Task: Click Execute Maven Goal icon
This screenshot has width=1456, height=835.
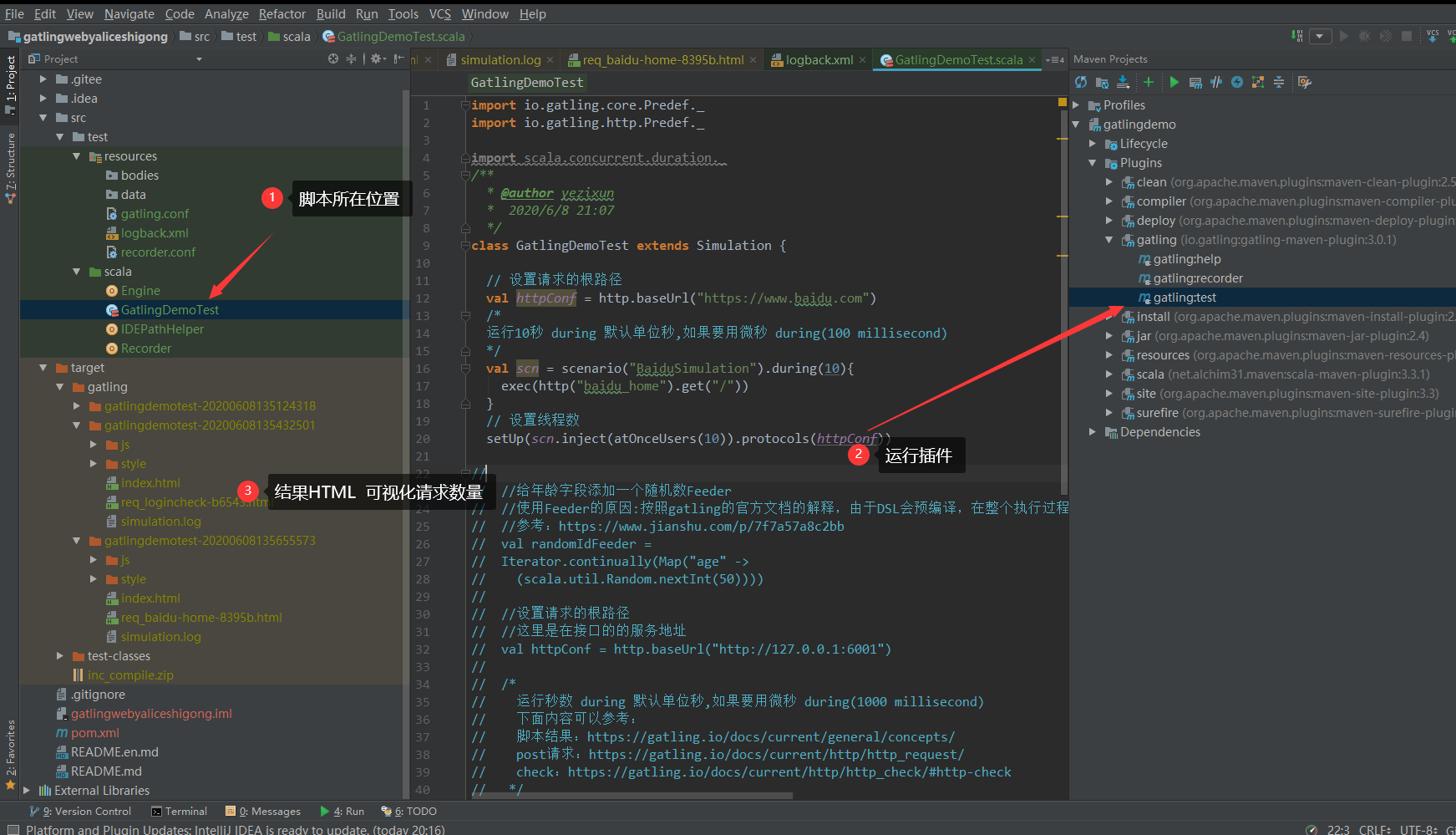Action: click(x=1195, y=82)
